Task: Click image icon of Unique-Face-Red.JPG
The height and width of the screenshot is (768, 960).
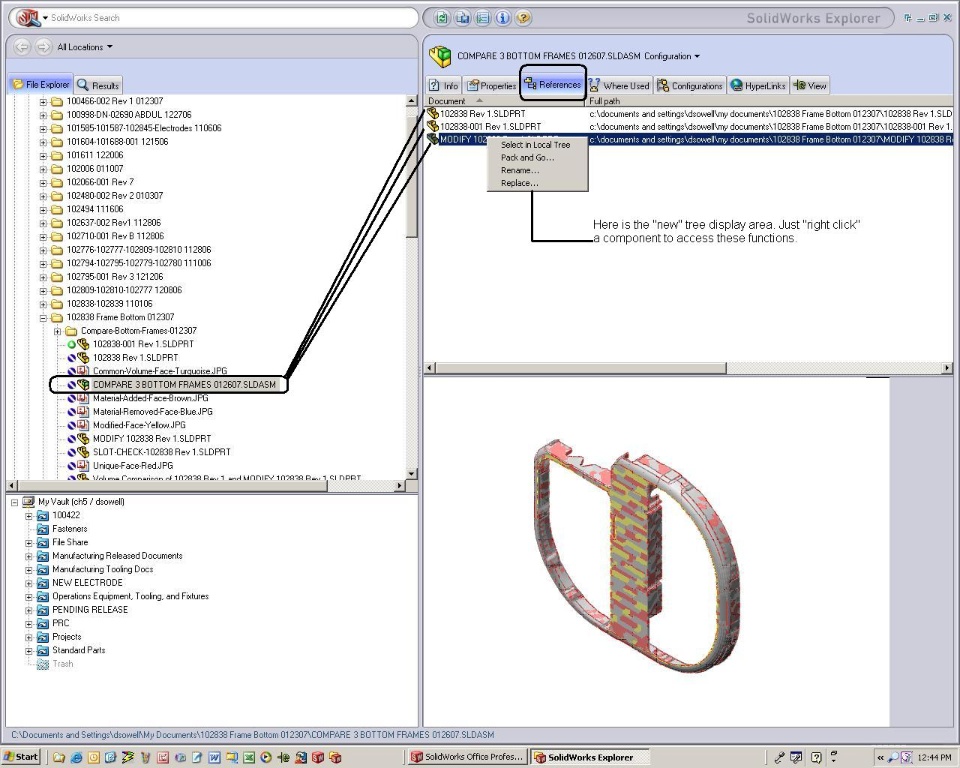Action: (x=83, y=465)
